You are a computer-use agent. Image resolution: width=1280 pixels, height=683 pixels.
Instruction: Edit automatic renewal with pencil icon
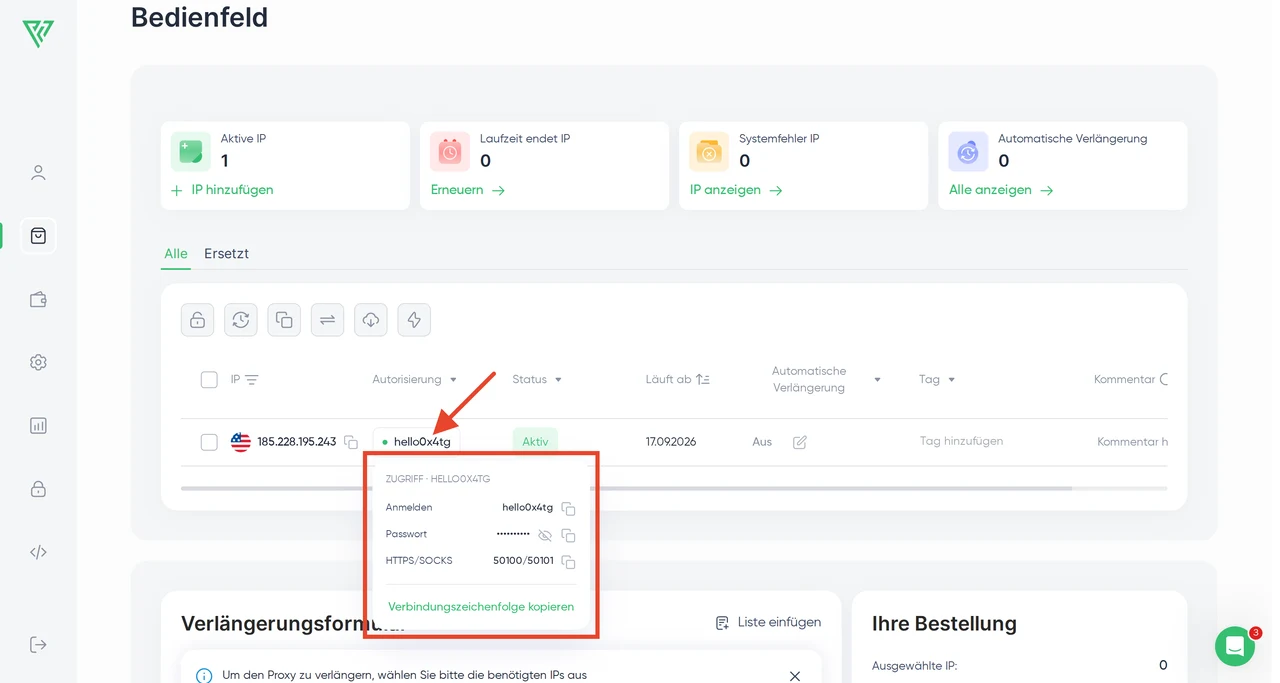click(800, 442)
